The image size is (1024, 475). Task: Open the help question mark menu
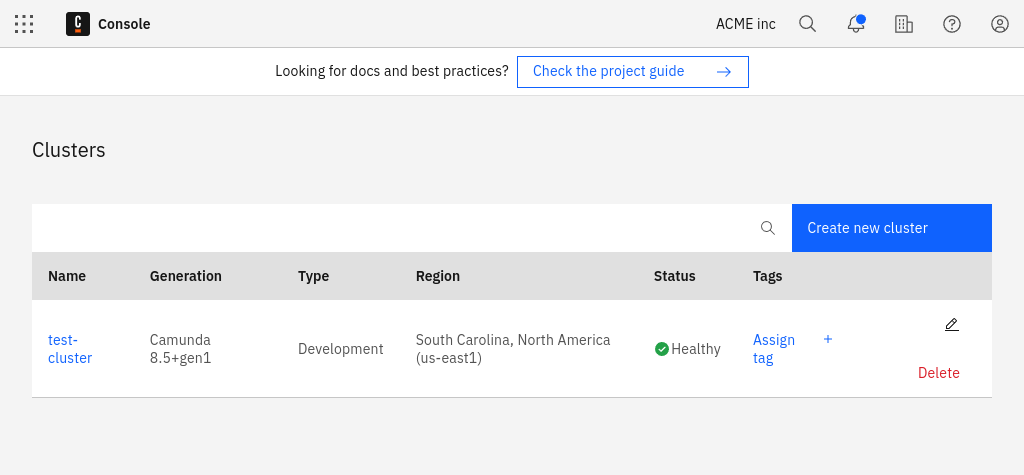[x=951, y=24]
